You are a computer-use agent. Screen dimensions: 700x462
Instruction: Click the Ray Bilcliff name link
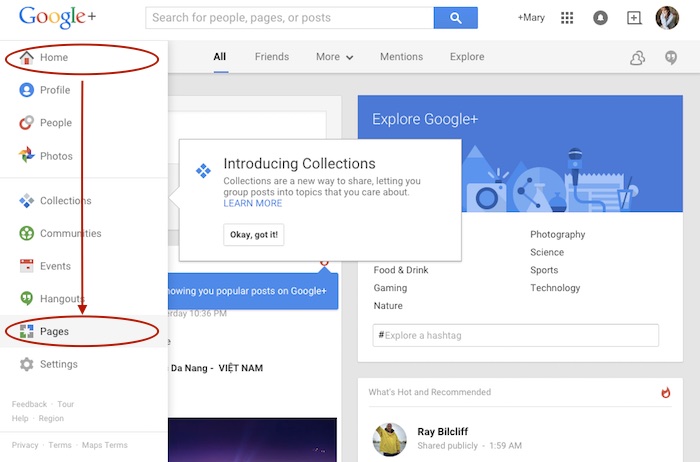pyautogui.click(x=442, y=432)
